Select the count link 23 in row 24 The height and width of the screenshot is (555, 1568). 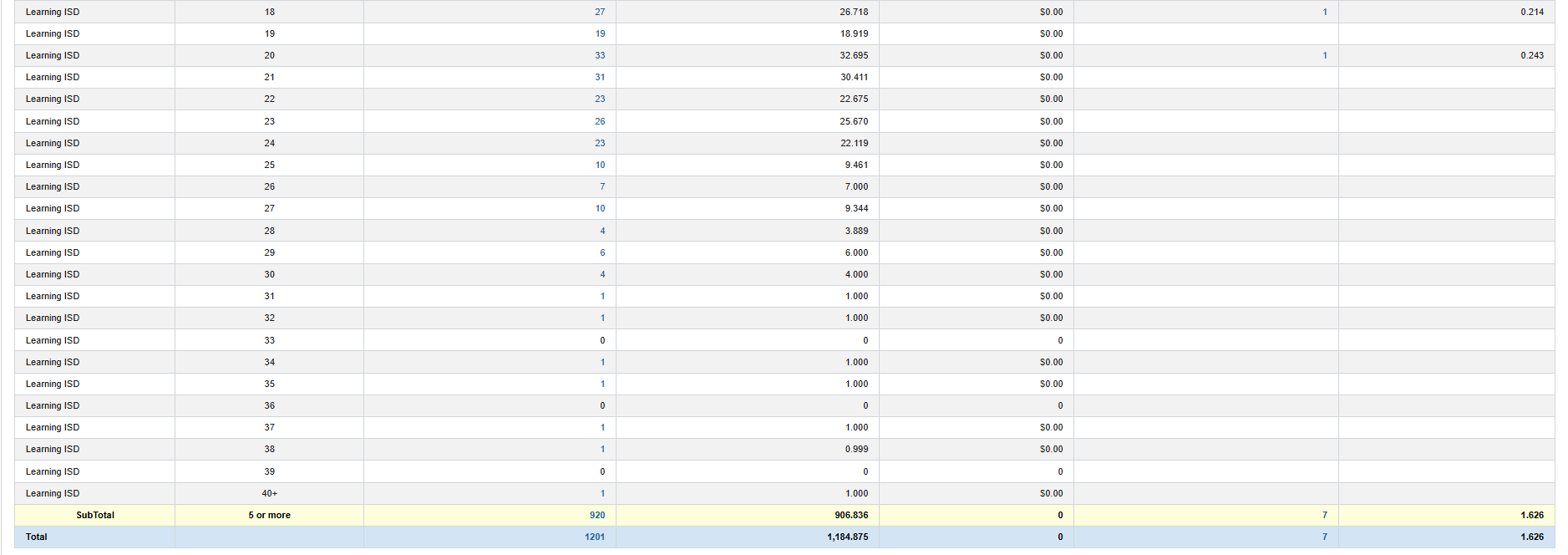tap(599, 143)
